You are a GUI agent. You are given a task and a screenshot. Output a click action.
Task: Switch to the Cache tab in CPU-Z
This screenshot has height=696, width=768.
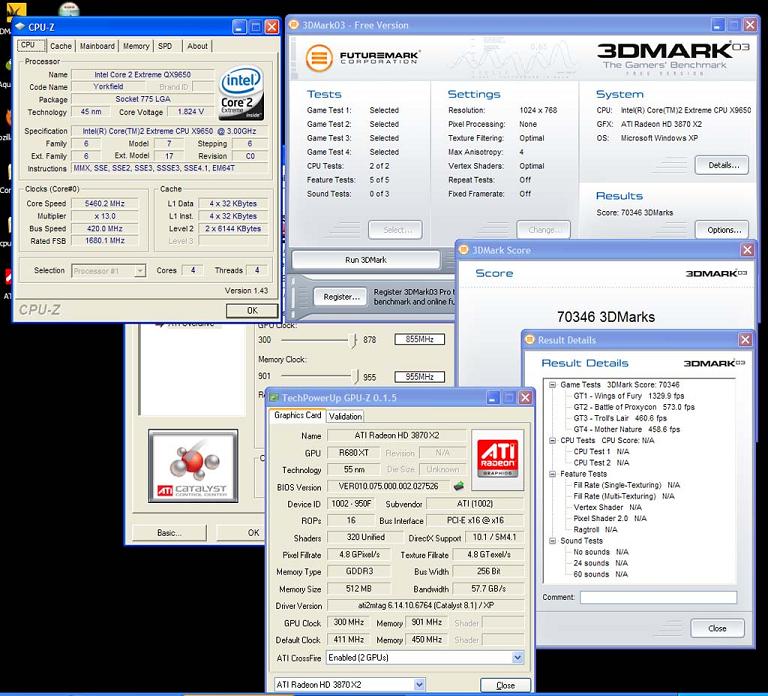coord(61,46)
